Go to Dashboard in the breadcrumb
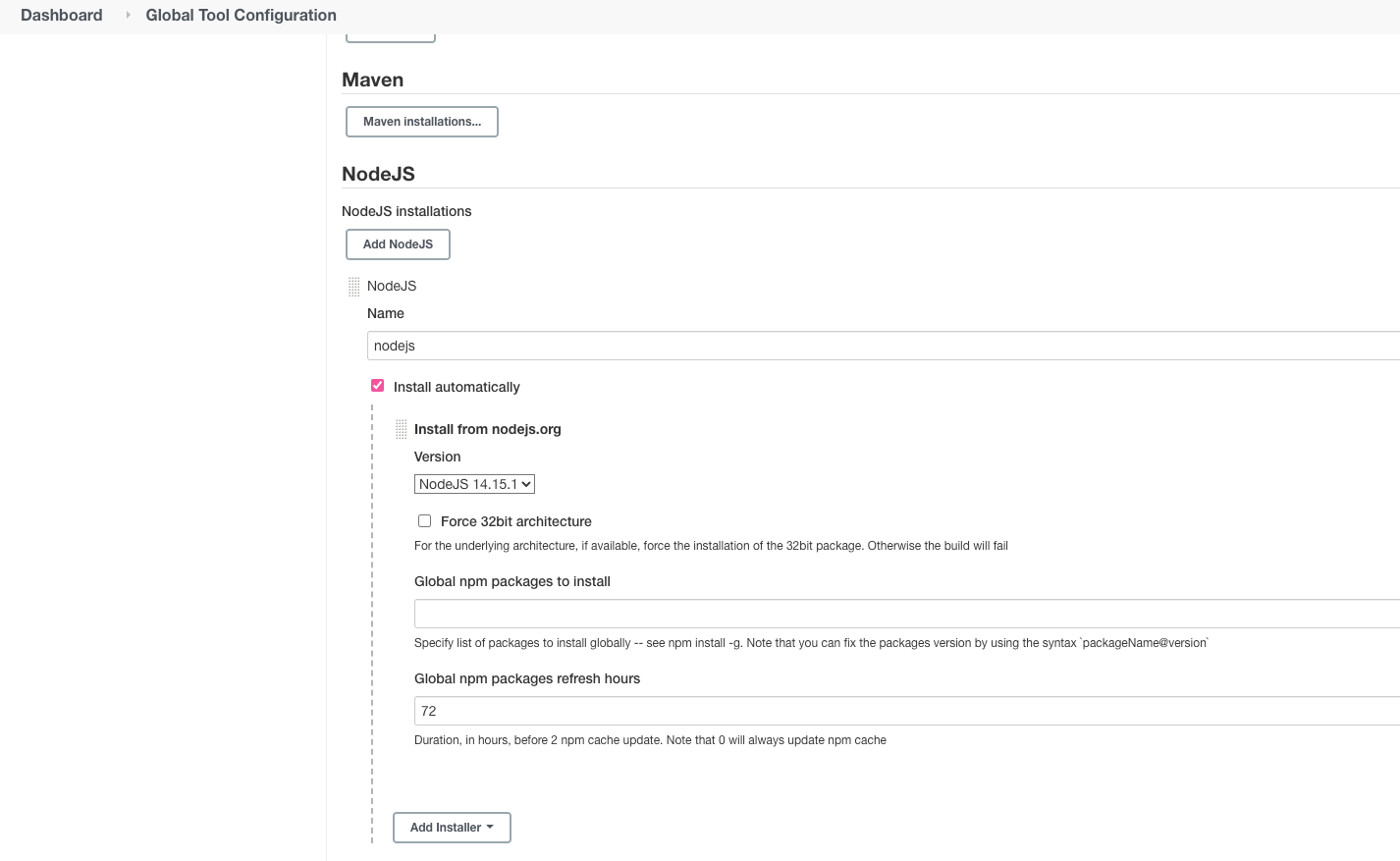Screen dimensions: 1400x861 point(62,15)
